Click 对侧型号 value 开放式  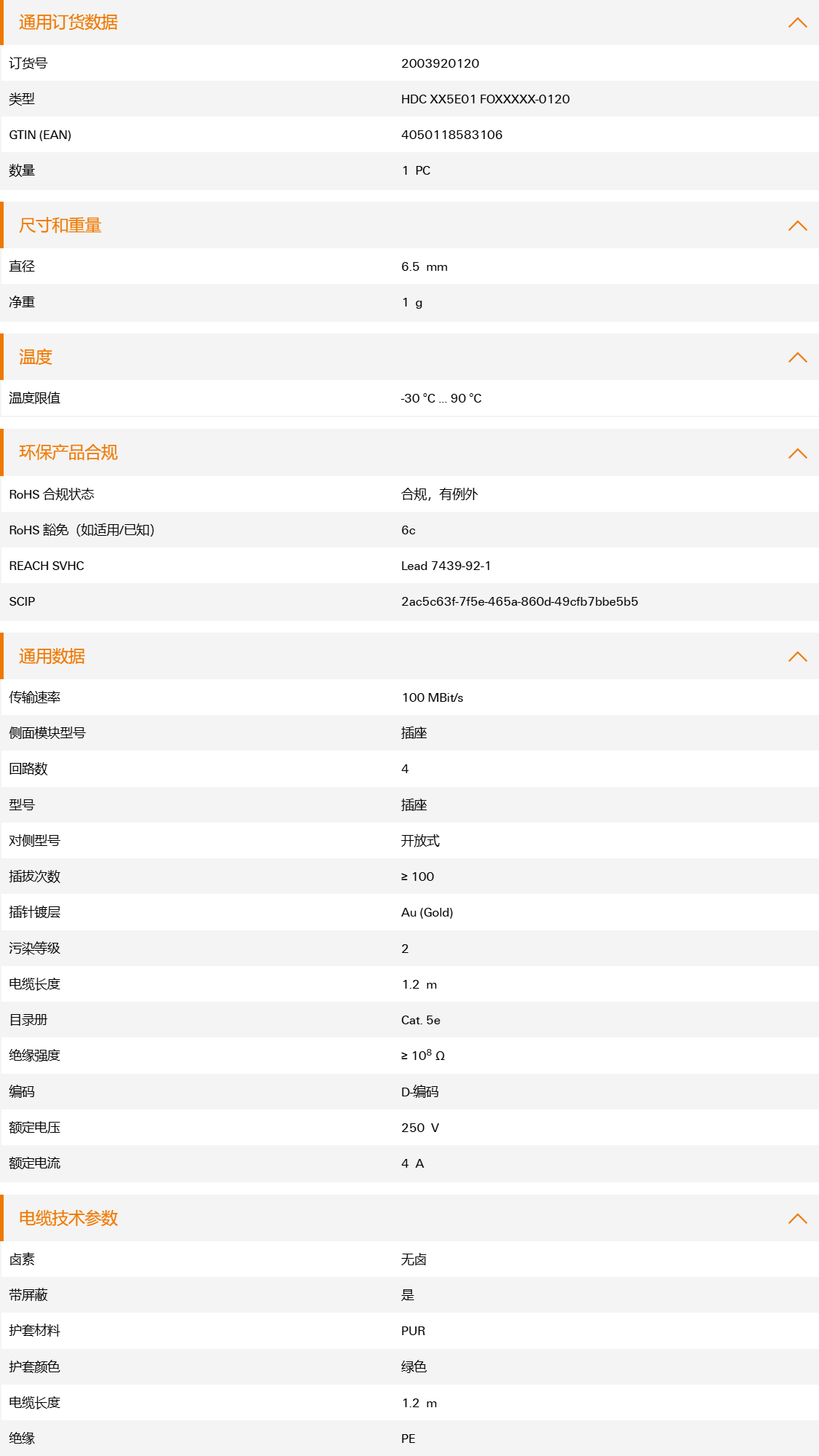421,841
